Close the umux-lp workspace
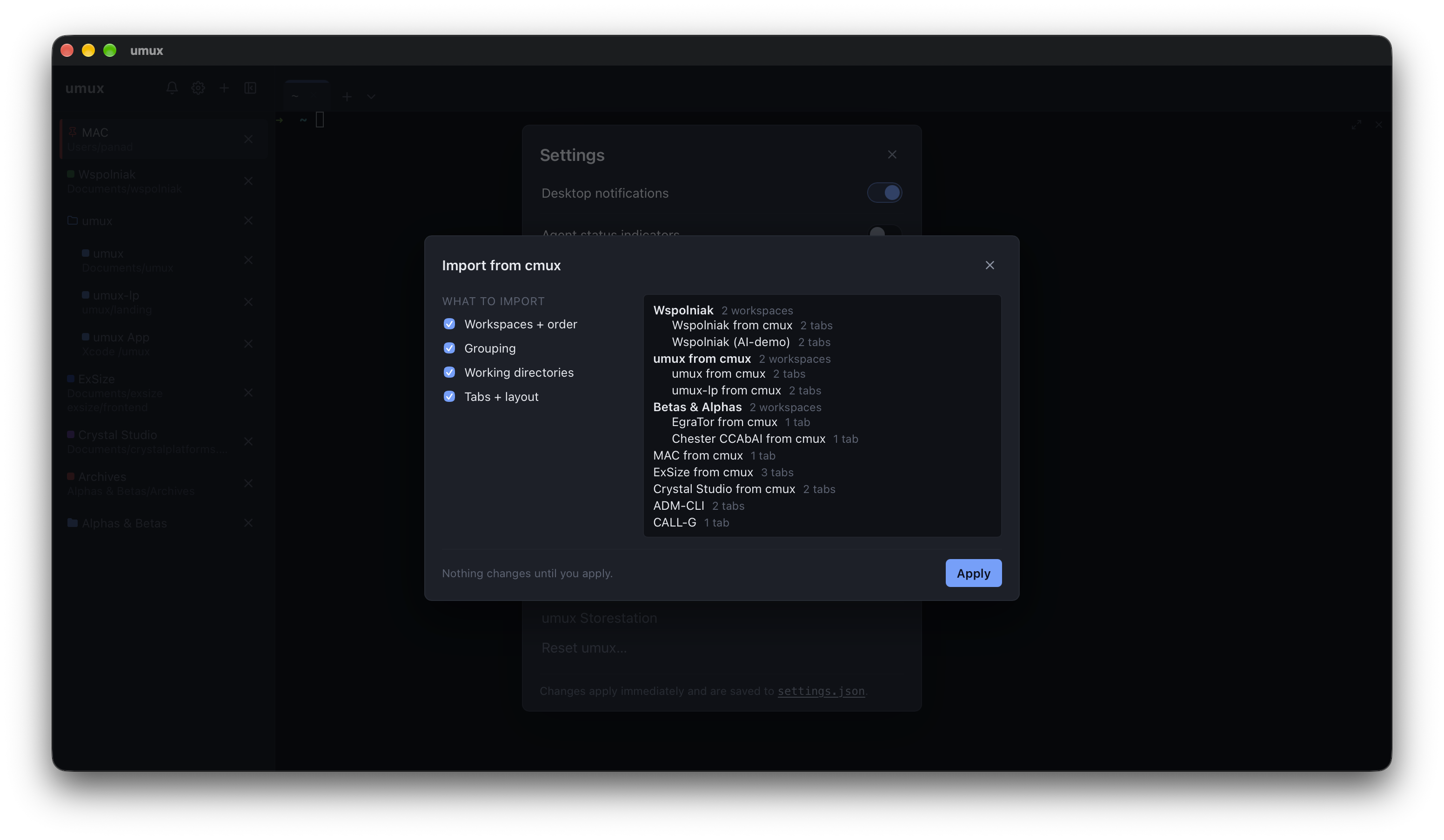1444x840 pixels. [248, 302]
